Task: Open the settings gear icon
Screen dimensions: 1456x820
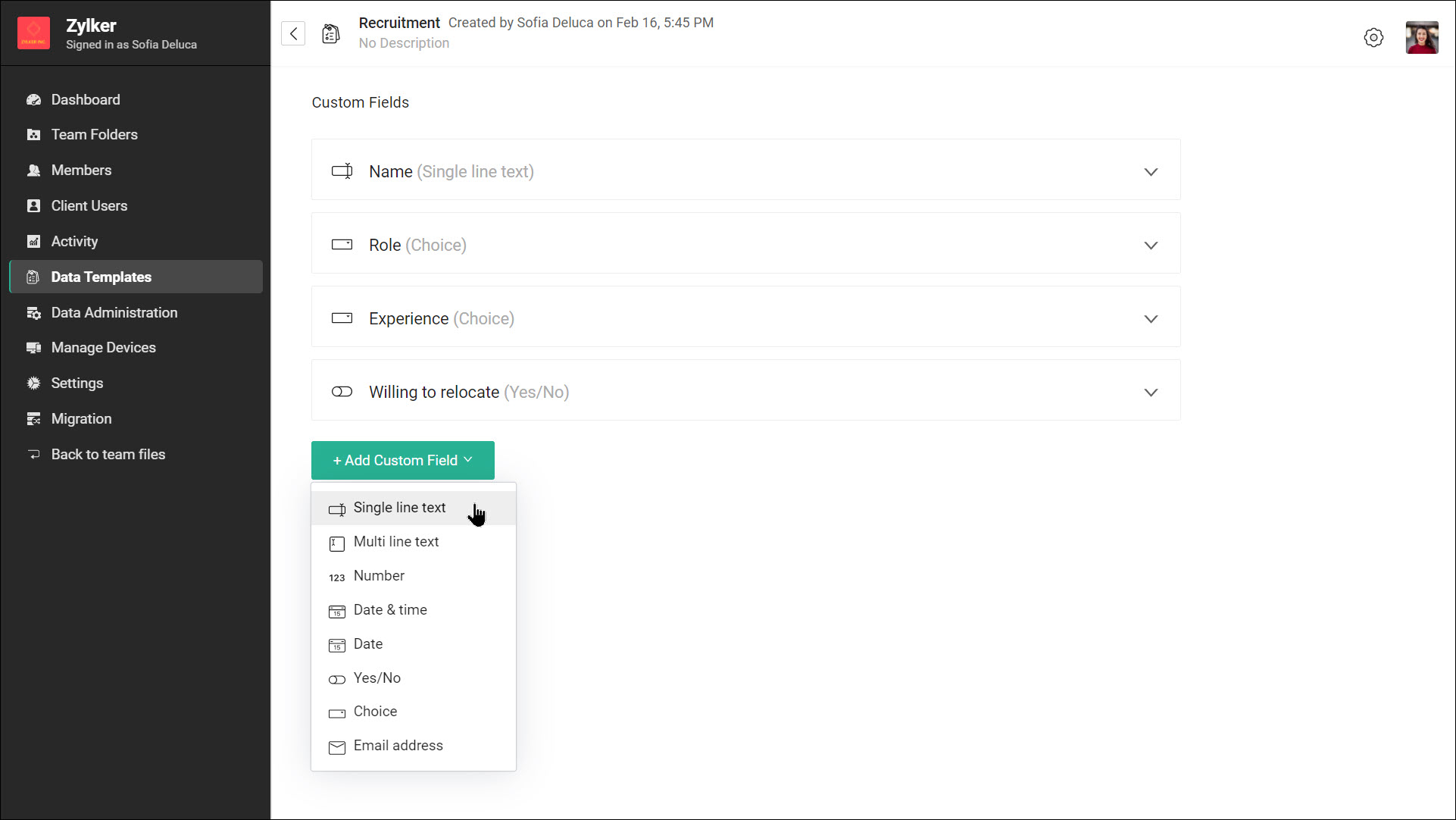Action: [x=1373, y=37]
